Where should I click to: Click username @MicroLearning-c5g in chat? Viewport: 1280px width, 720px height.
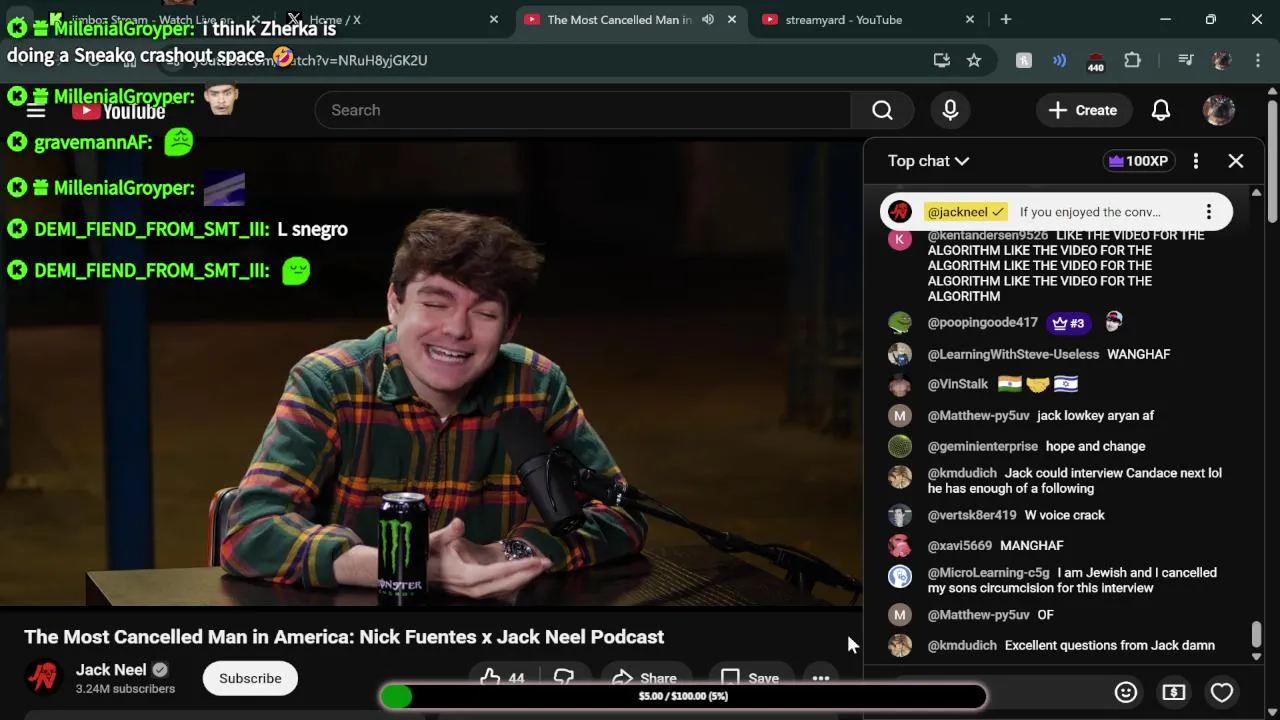pos(989,573)
